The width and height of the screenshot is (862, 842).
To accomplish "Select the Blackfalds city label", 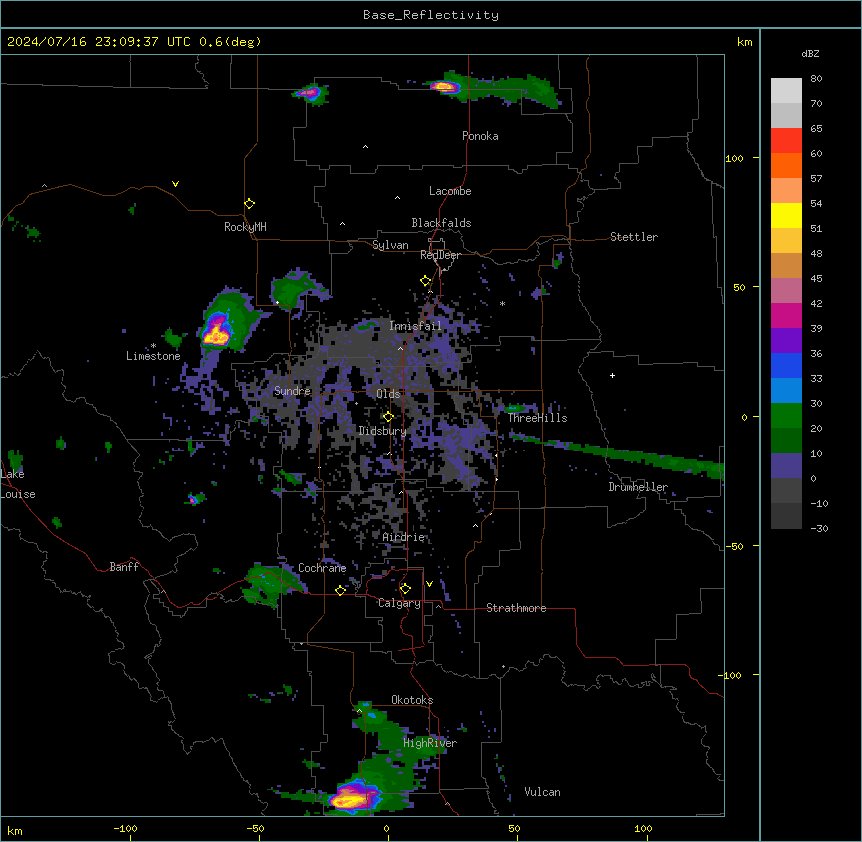I will click(441, 223).
